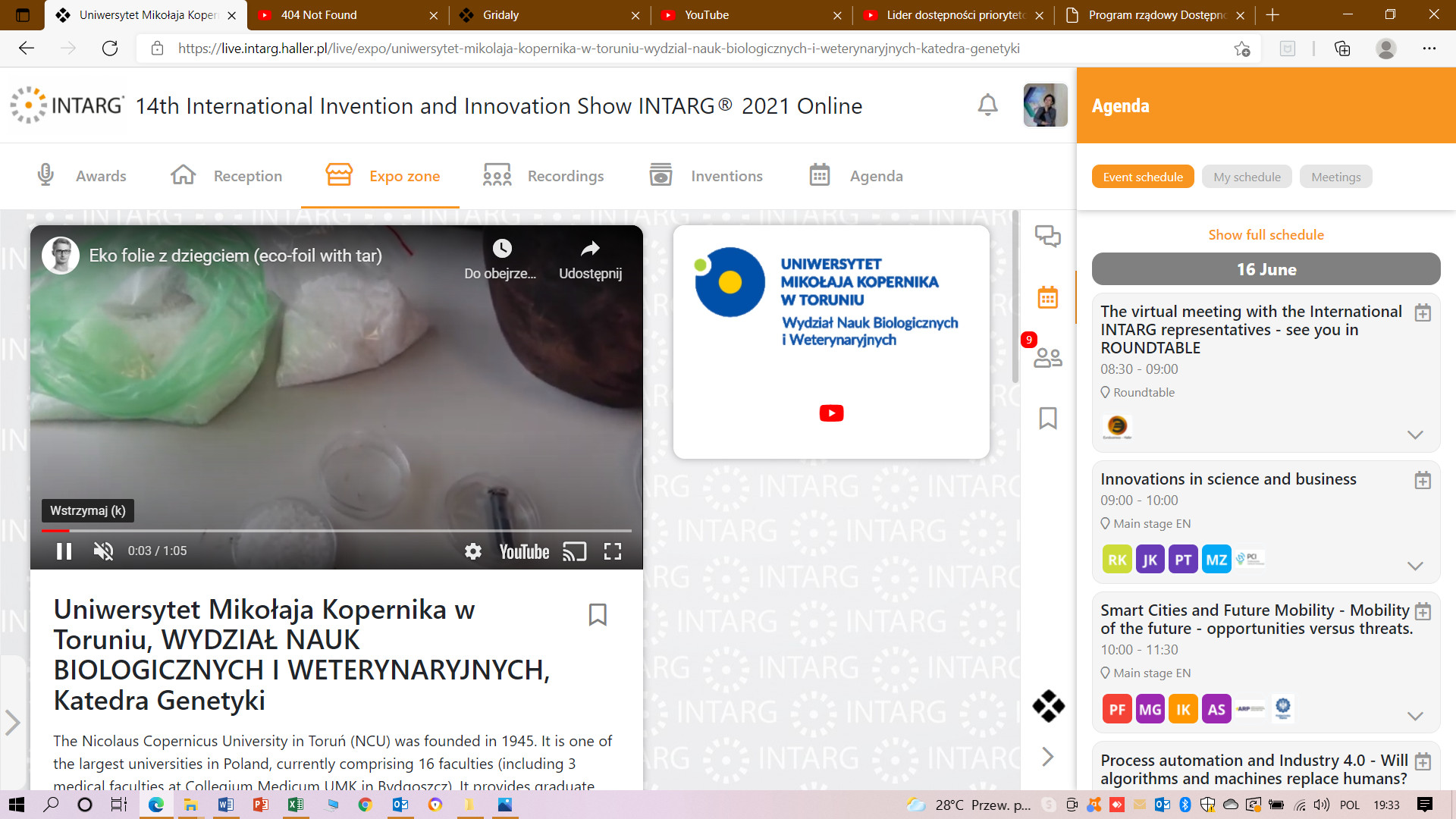The height and width of the screenshot is (819, 1456).
Task: Switch to My schedule
Action: [x=1247, y=177]
